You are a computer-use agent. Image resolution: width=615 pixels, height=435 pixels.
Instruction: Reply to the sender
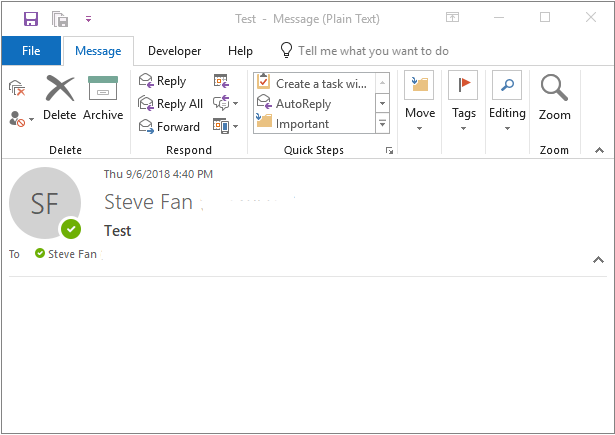162,81
